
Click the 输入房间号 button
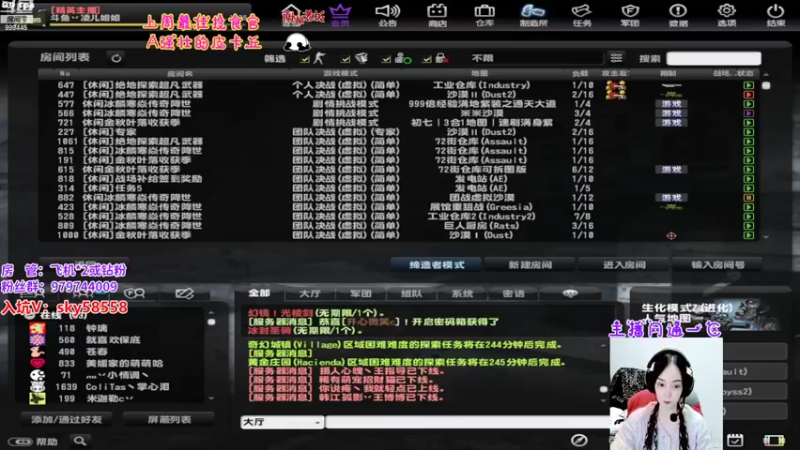pyautogui.click(x=718, y=265)
